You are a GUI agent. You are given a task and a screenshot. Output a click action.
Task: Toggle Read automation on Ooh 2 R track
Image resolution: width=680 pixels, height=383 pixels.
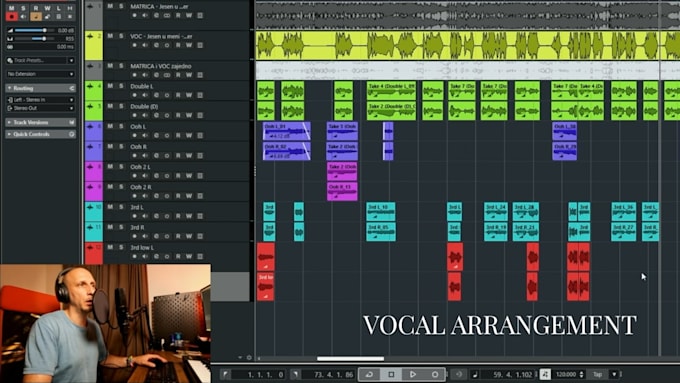pos(178,196)
